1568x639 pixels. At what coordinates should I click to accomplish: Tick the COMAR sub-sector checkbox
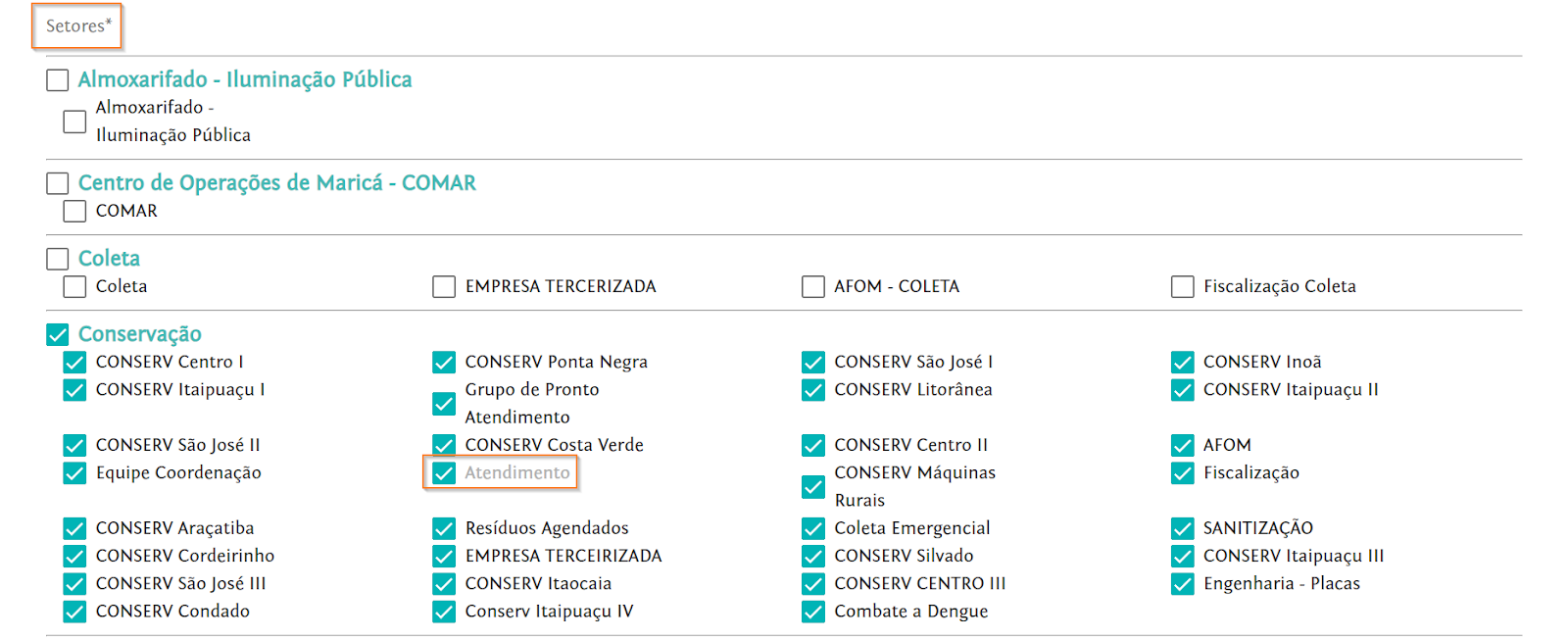click(74, 211)
